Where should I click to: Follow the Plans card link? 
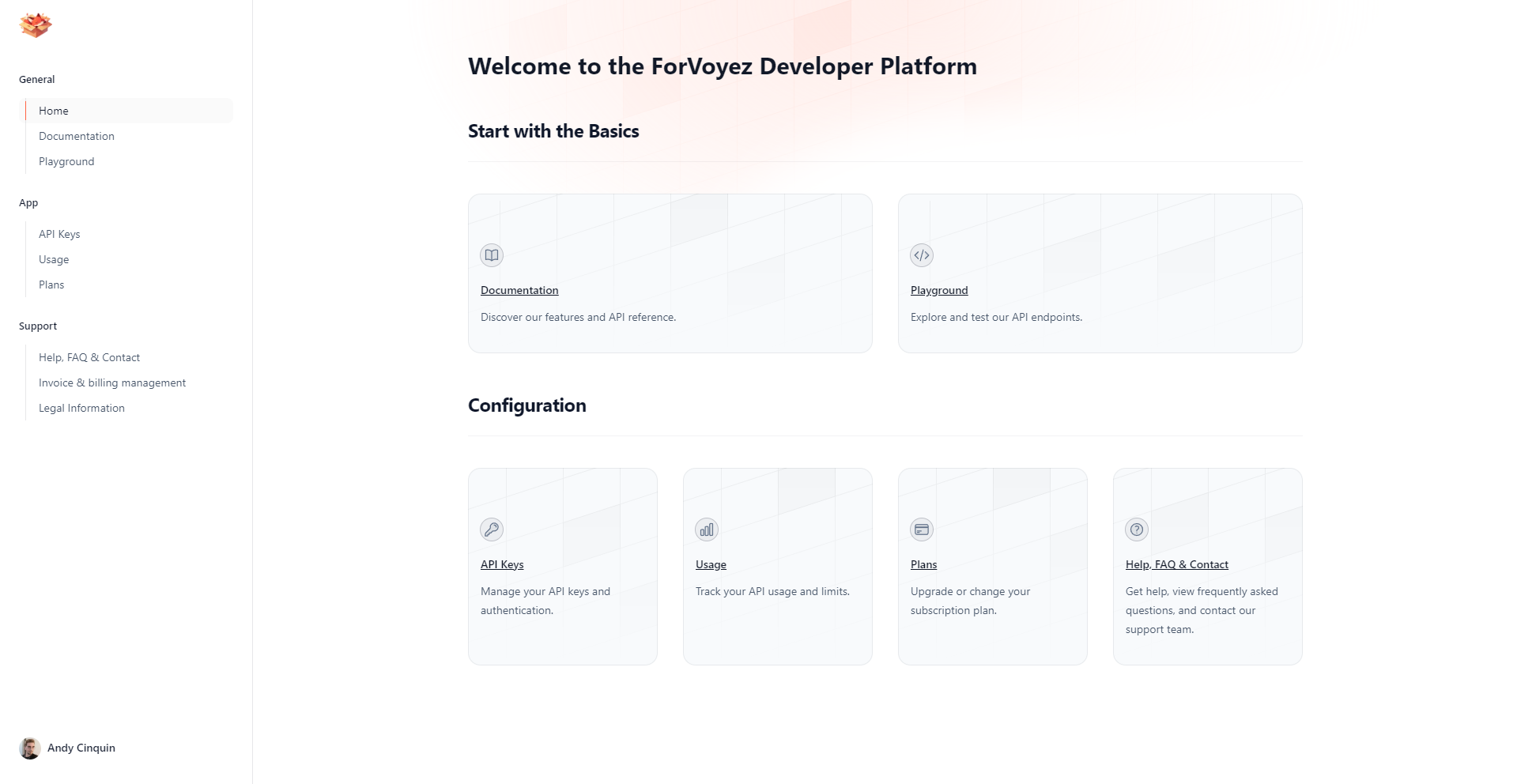click(923, 564)
